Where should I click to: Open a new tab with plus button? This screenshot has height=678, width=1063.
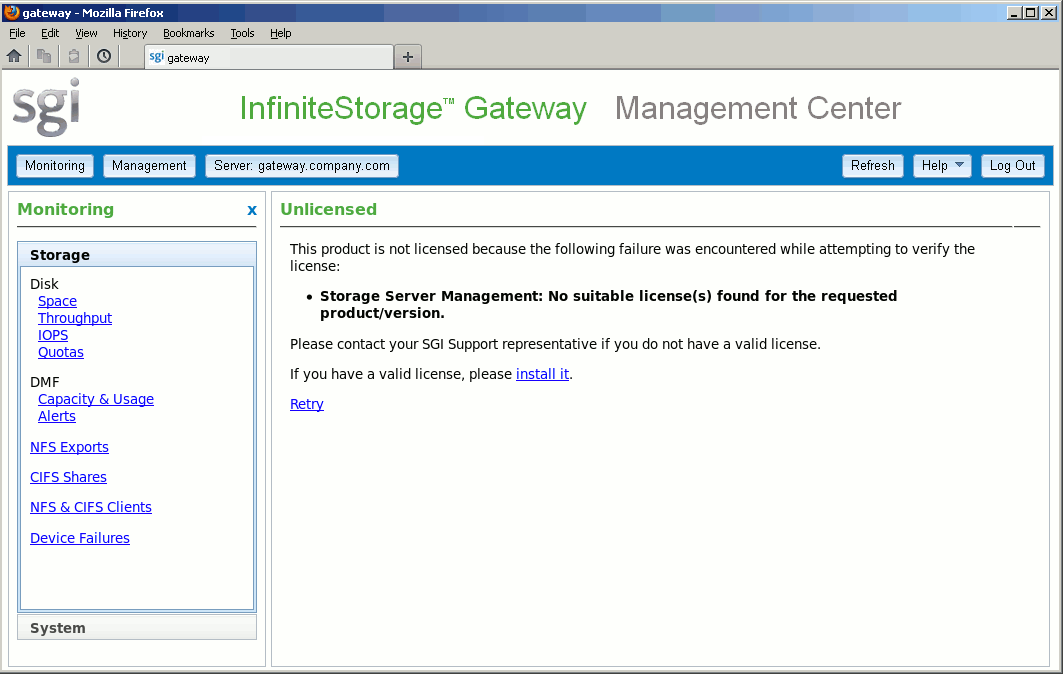tap(407, 57)
